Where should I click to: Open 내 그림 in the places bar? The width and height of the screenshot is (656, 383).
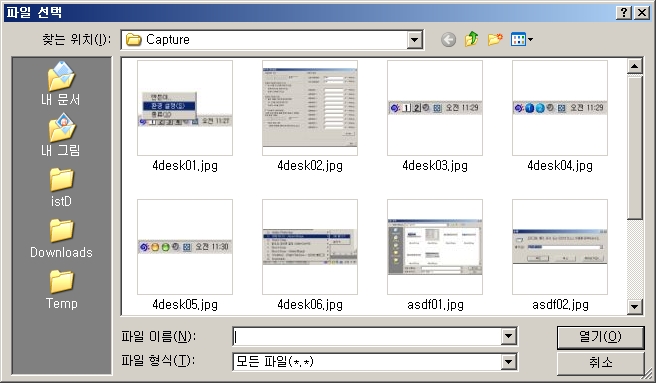[x=61, y=135]
